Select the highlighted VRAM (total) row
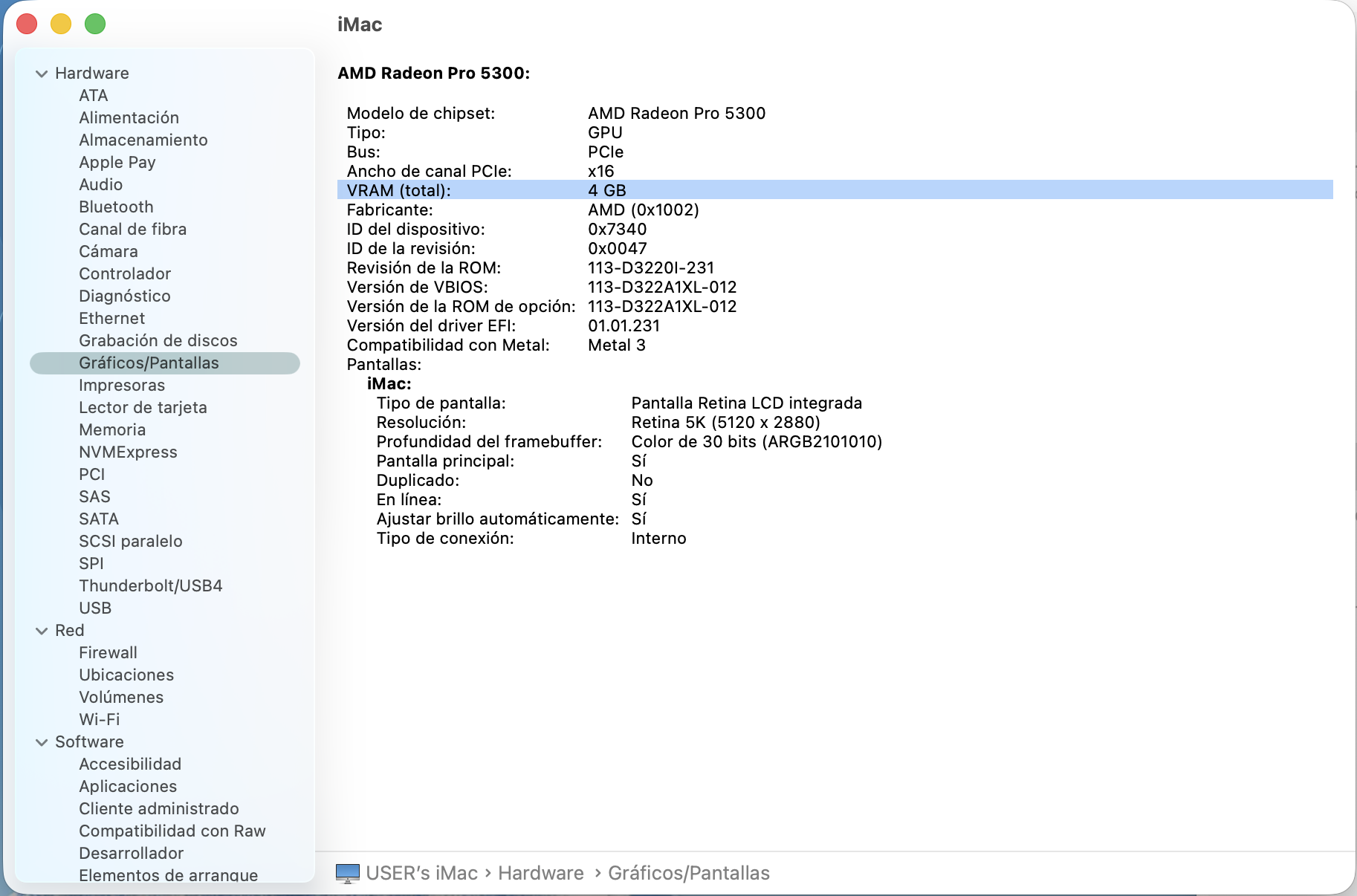The height and width of the screenshot is (896, 1357). click(835, 190)
